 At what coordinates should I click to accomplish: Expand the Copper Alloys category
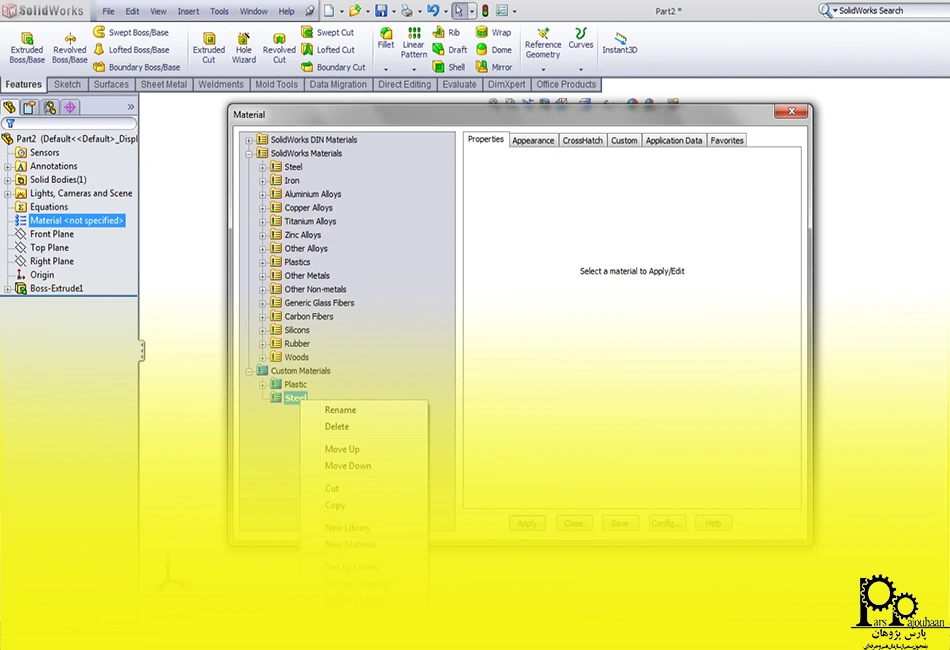pyautogui.click(x=262, y=208)
